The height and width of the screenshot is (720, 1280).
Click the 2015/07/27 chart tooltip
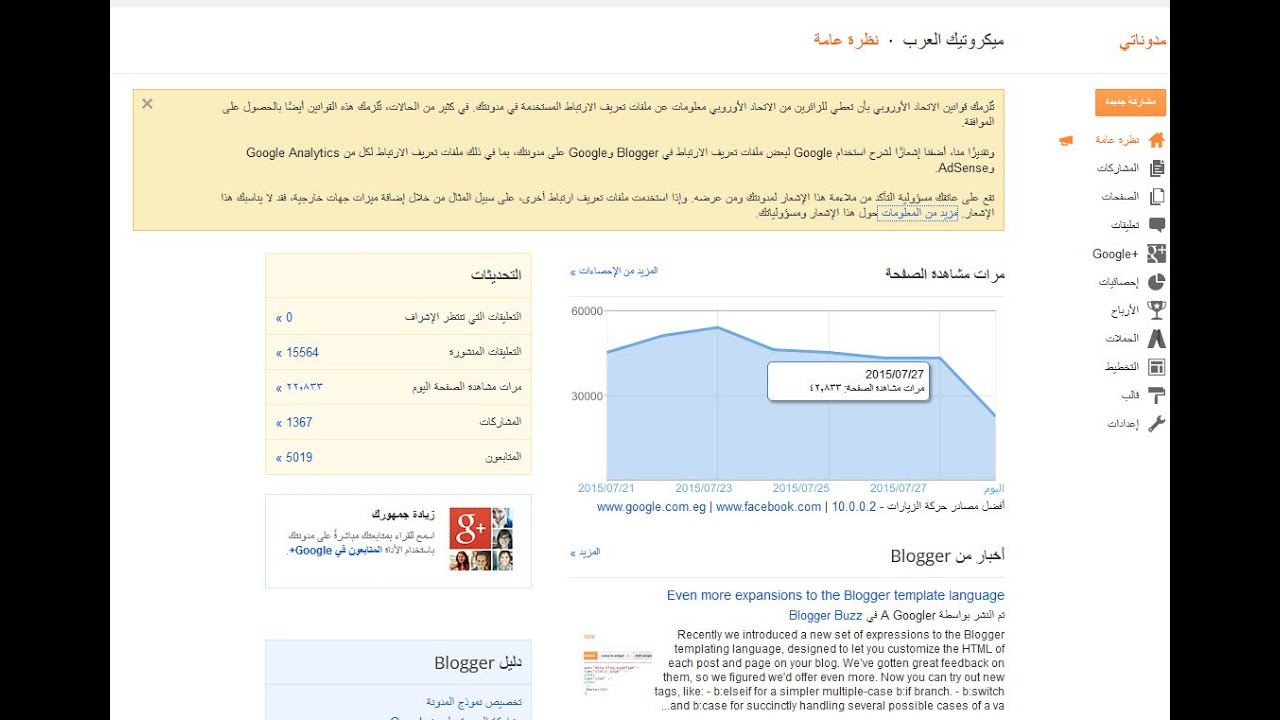point(849,381)
